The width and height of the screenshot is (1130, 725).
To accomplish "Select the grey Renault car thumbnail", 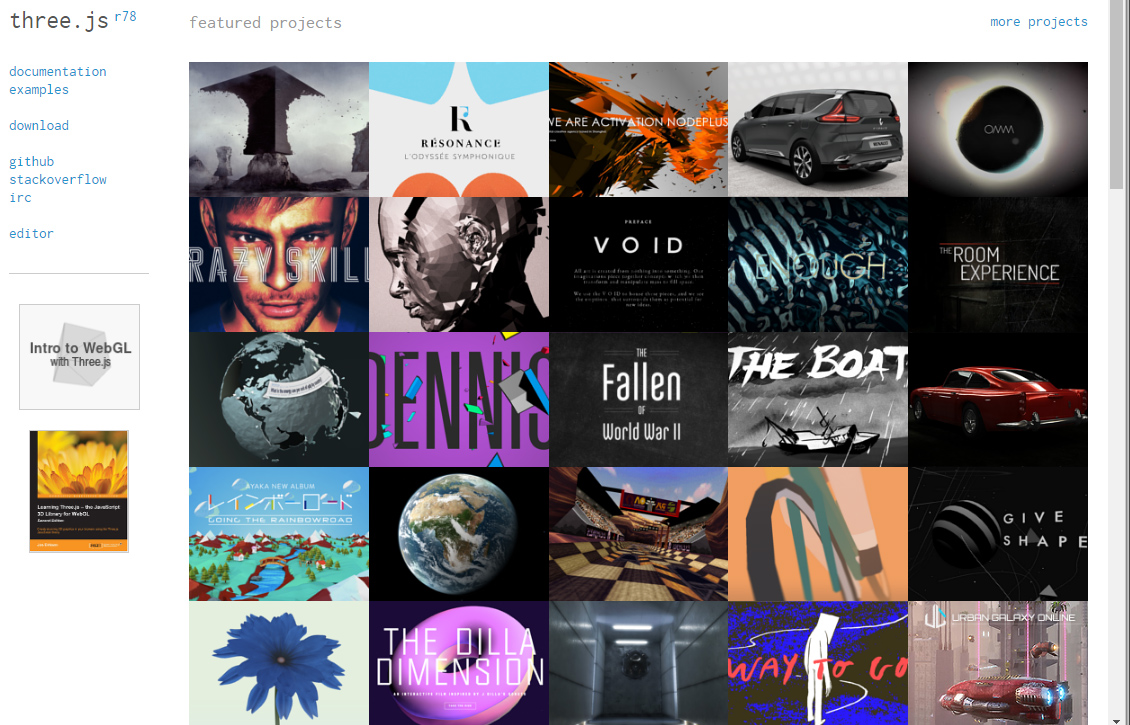I will (x=818, y=129).
